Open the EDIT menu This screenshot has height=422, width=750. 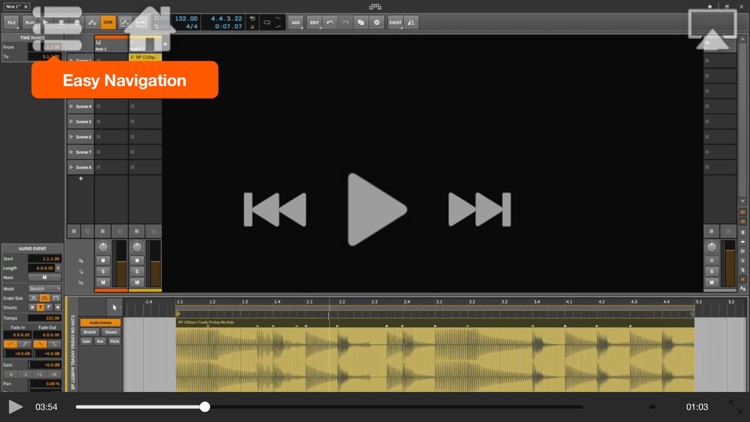(x=314, y=22)
